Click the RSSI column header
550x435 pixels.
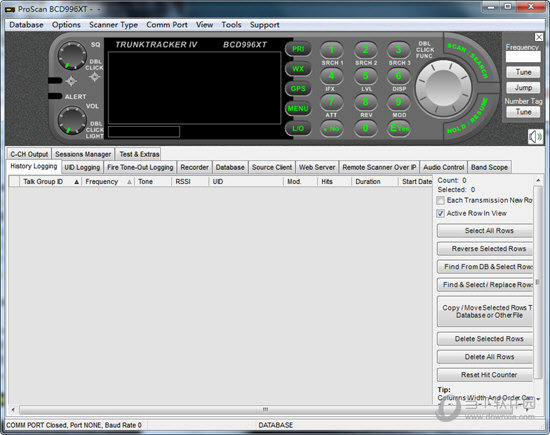190,181
